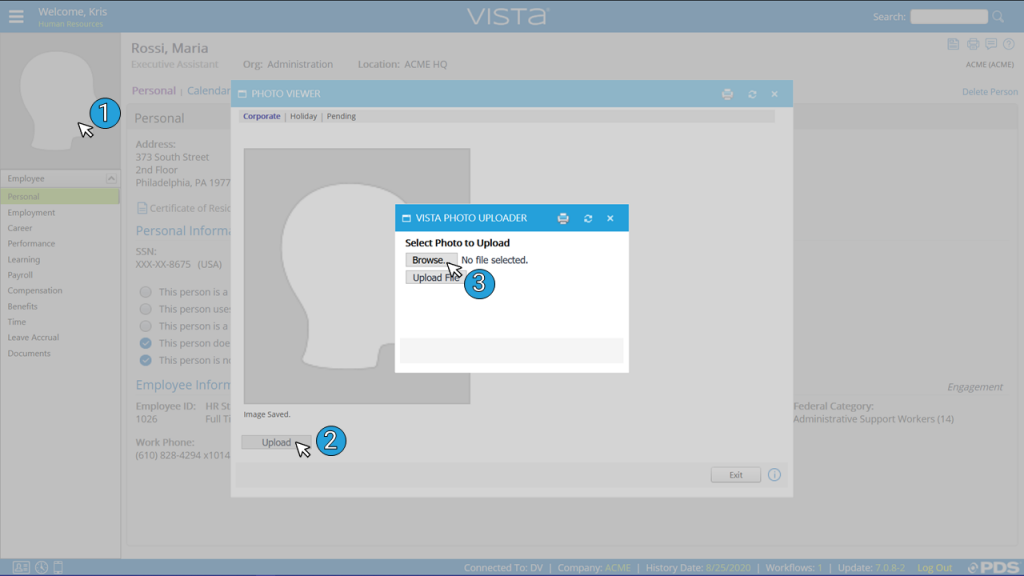Image resolution: width=1024 pixels, height=576 pixels.
Task: Click the employee photo in left sidebar
Action: 59,99
